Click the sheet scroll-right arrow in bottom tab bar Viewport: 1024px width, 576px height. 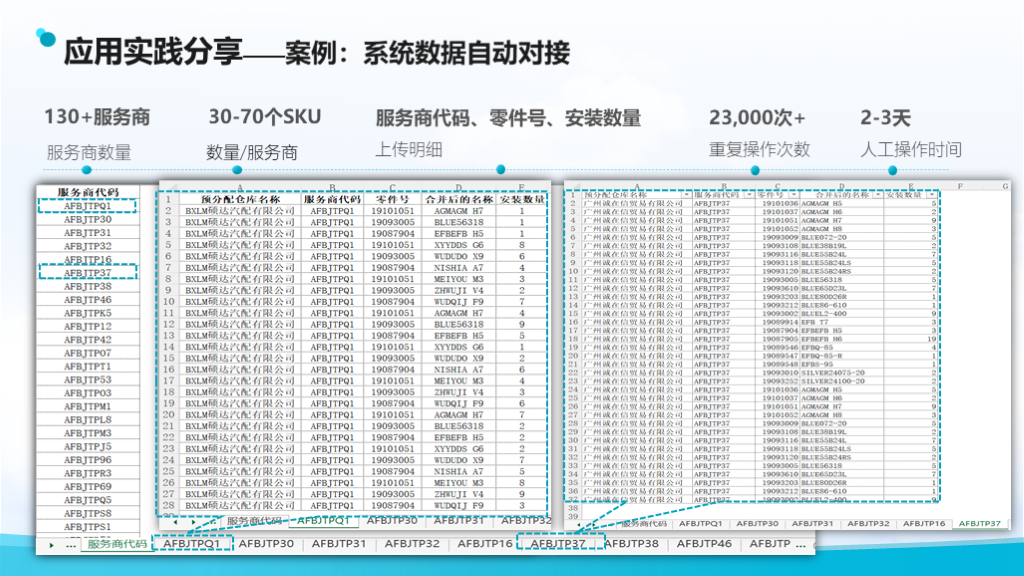(x=52, y=545)
